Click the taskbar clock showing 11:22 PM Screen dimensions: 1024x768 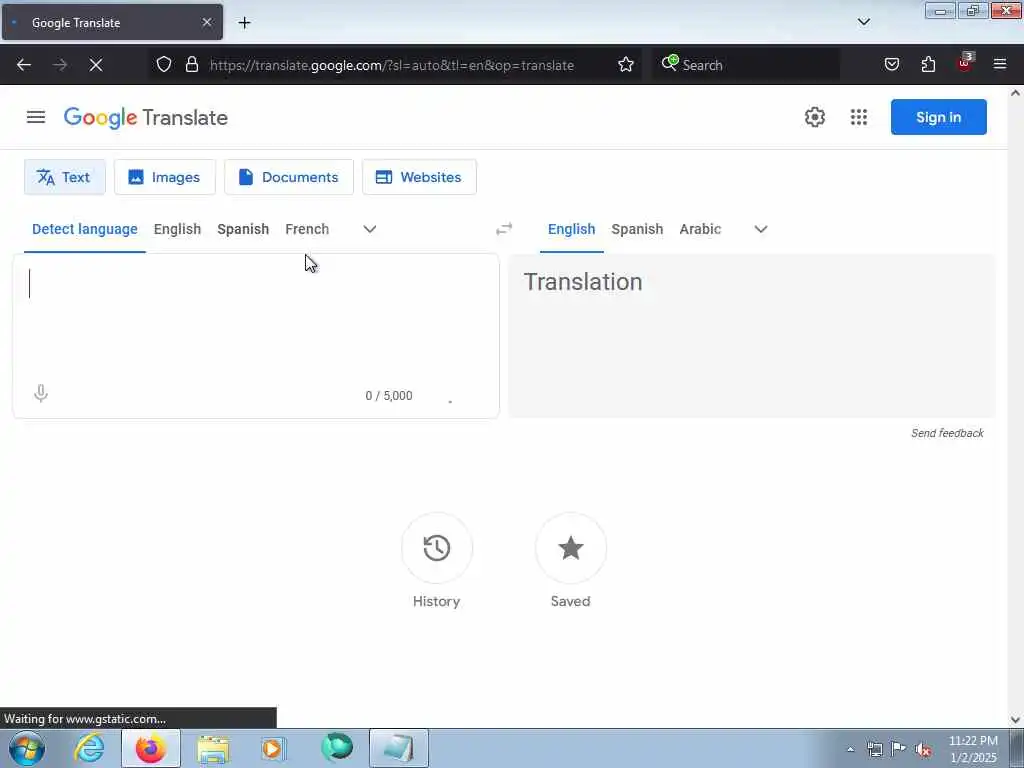973,749
